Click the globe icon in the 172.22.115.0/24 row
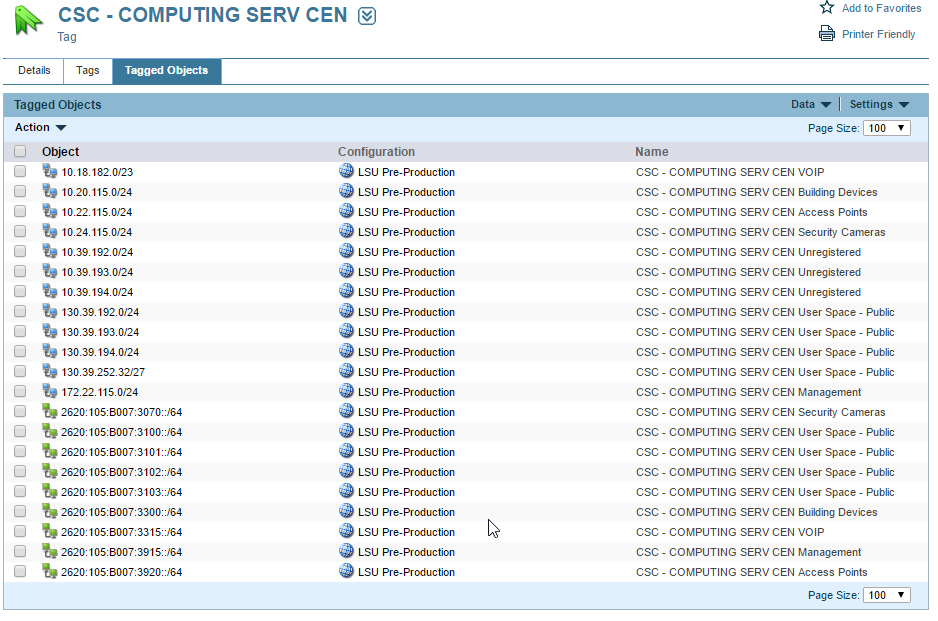This screenshot has height=621, width=938. pos(346,391)
